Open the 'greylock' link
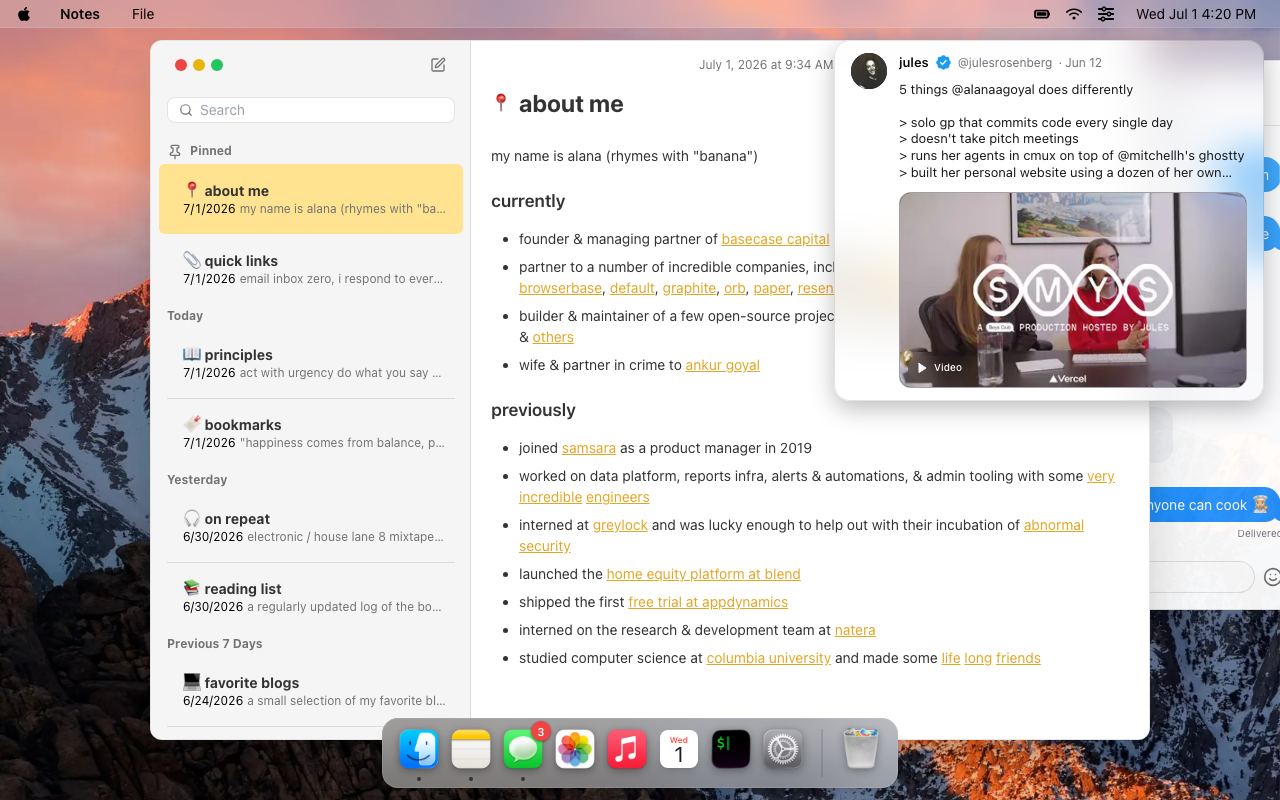Image resolution: width=1280 pixels, height=800 pixels. [x=620, y=525]
